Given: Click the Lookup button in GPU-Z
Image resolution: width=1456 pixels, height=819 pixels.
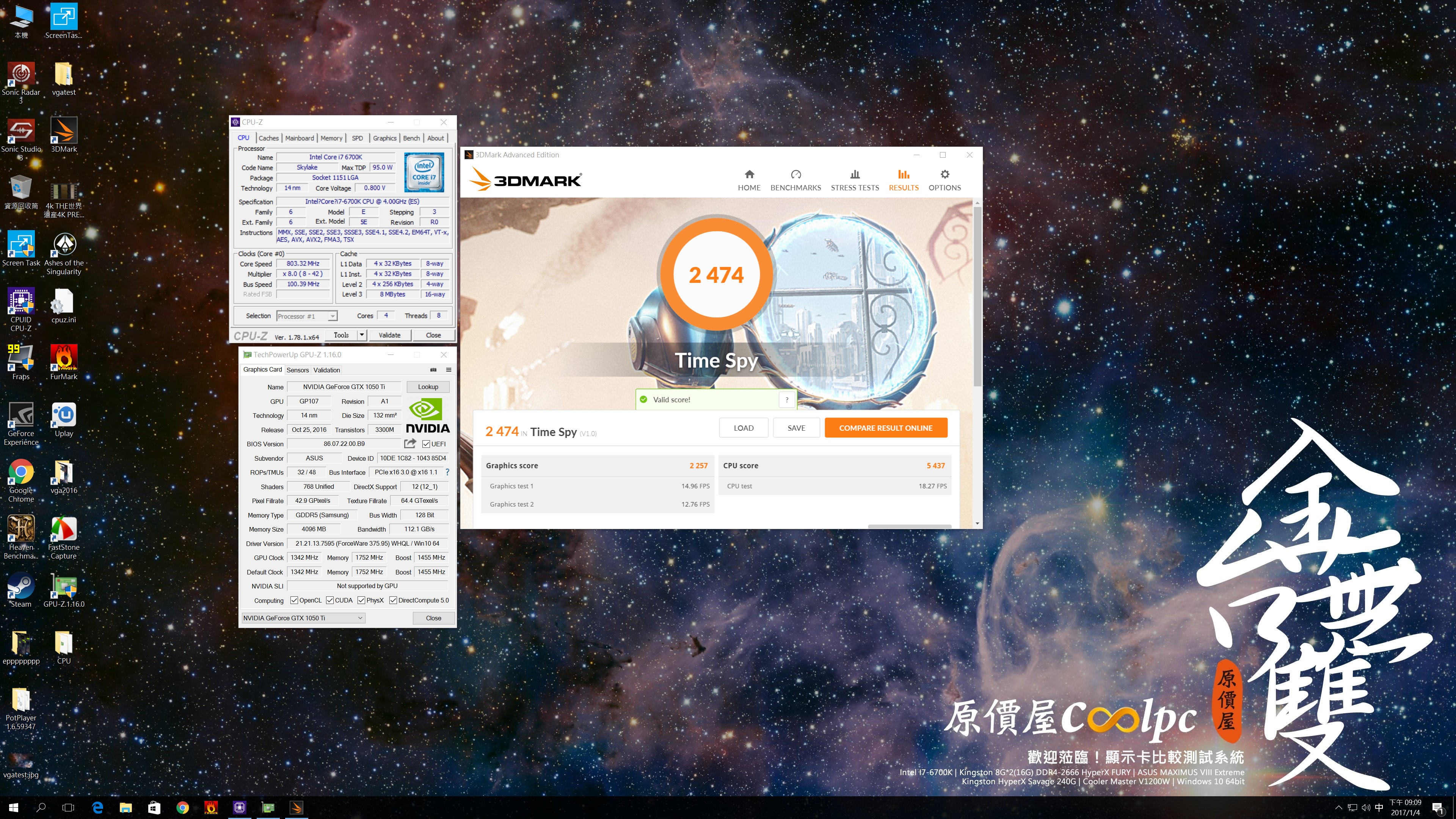Looking at the screenshot, I should (x=428, y=387).
